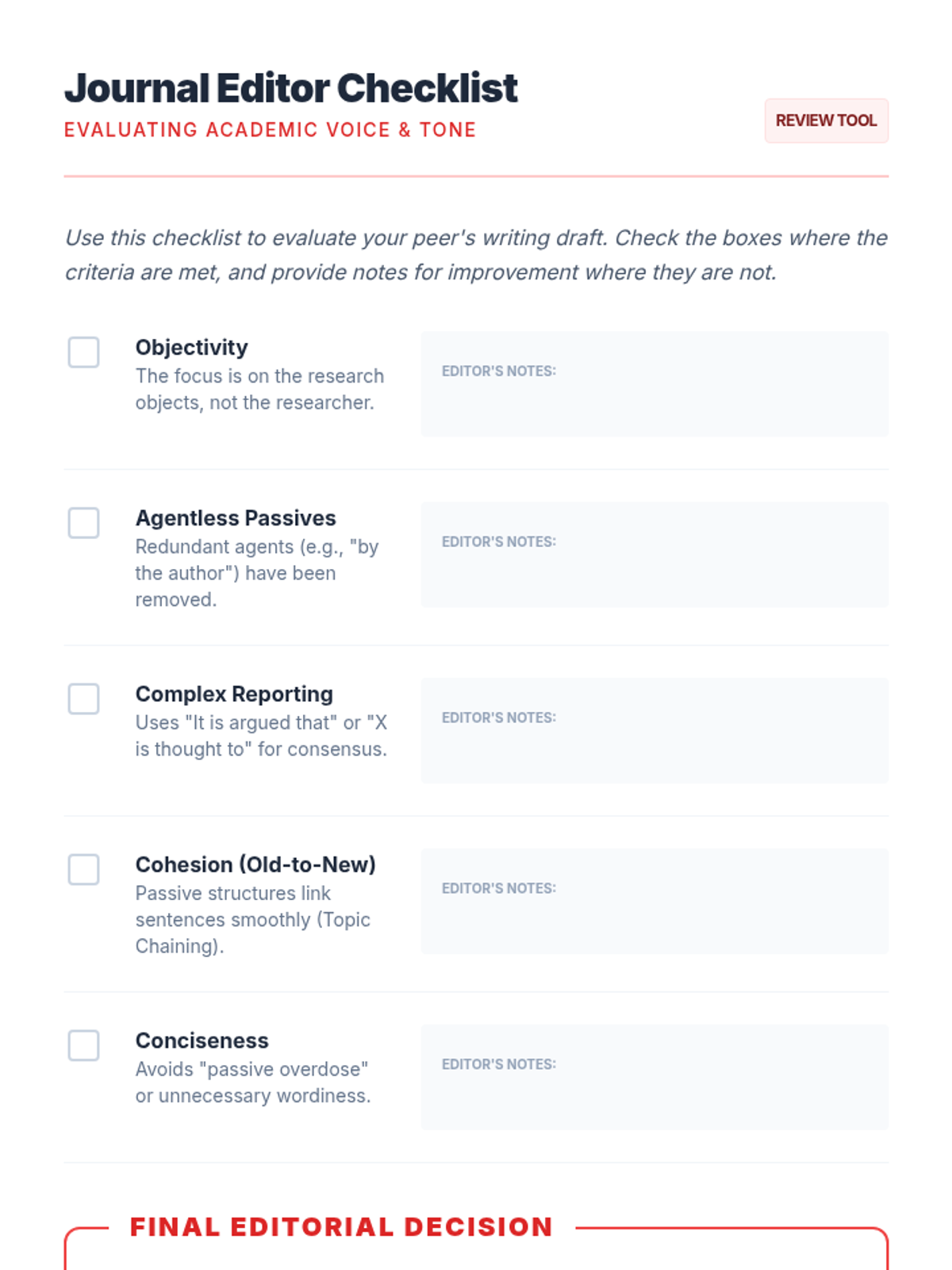
Task: Select the Complex Reporting heading
Action: point(234,695)
